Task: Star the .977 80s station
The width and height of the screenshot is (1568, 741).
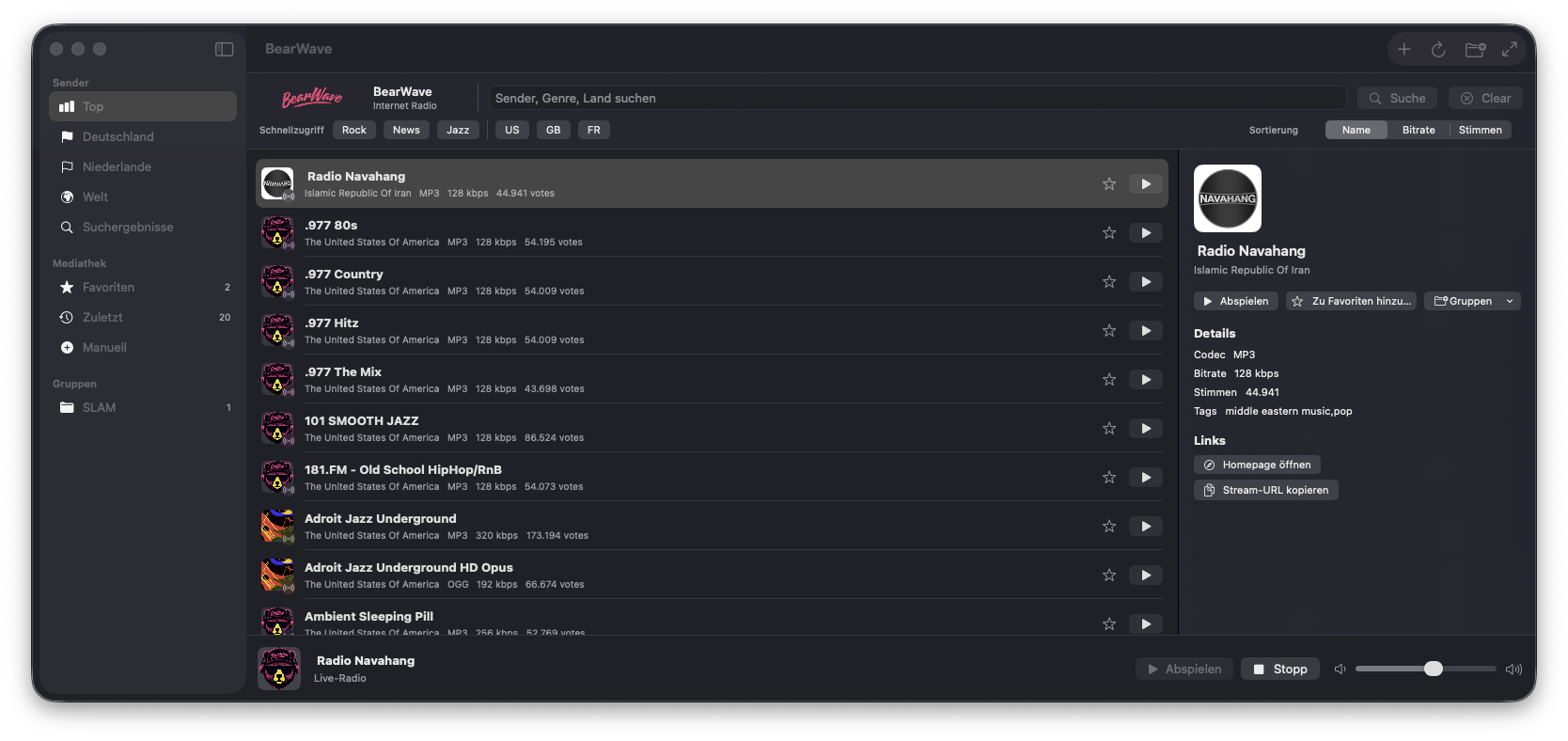Action: click(x=1109, y=233)
